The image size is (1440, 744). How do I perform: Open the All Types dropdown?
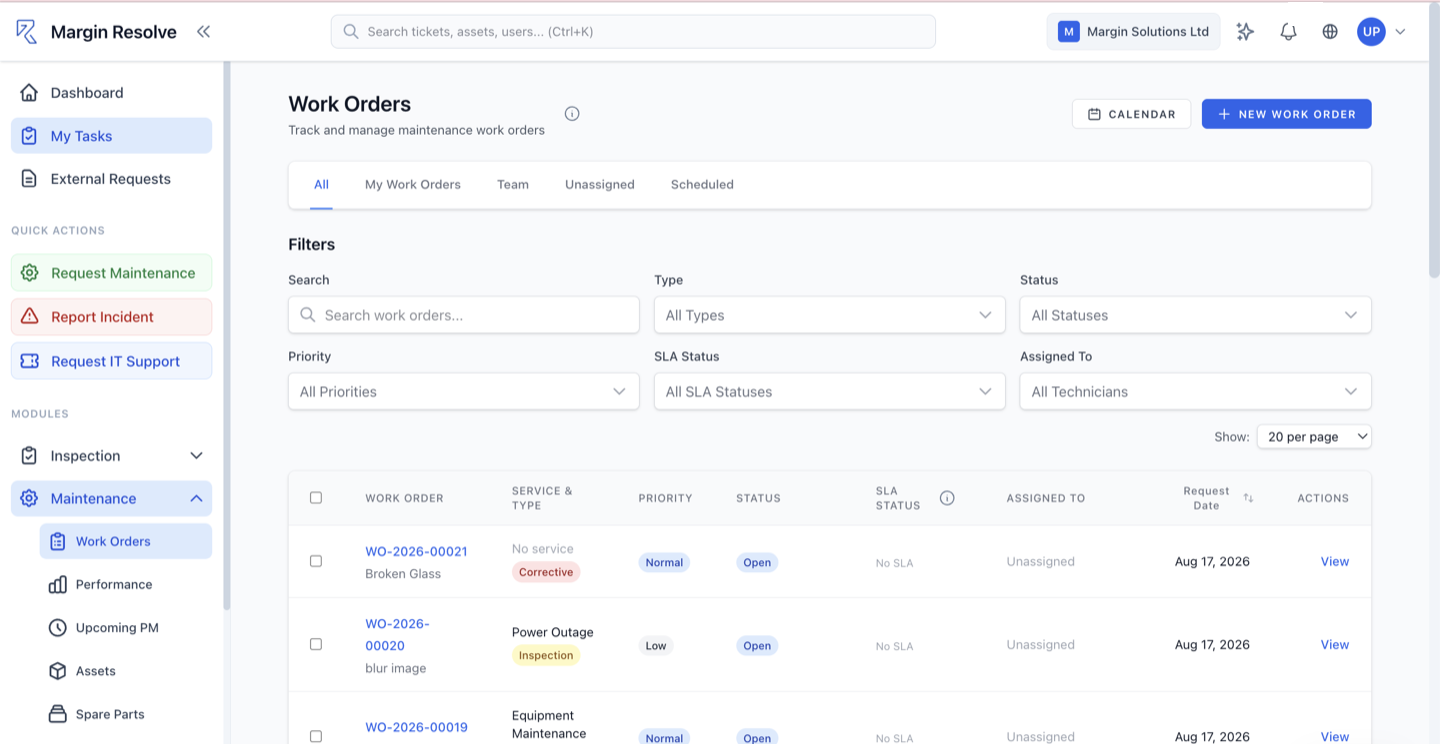click(829, 315)
